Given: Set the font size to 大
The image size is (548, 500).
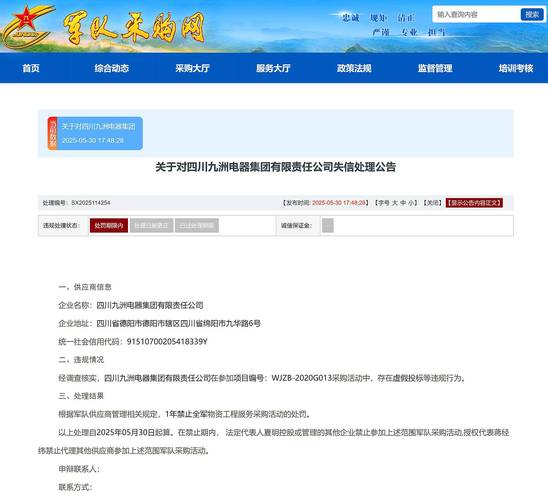Looking at the screenshot, I should point(395,203).
